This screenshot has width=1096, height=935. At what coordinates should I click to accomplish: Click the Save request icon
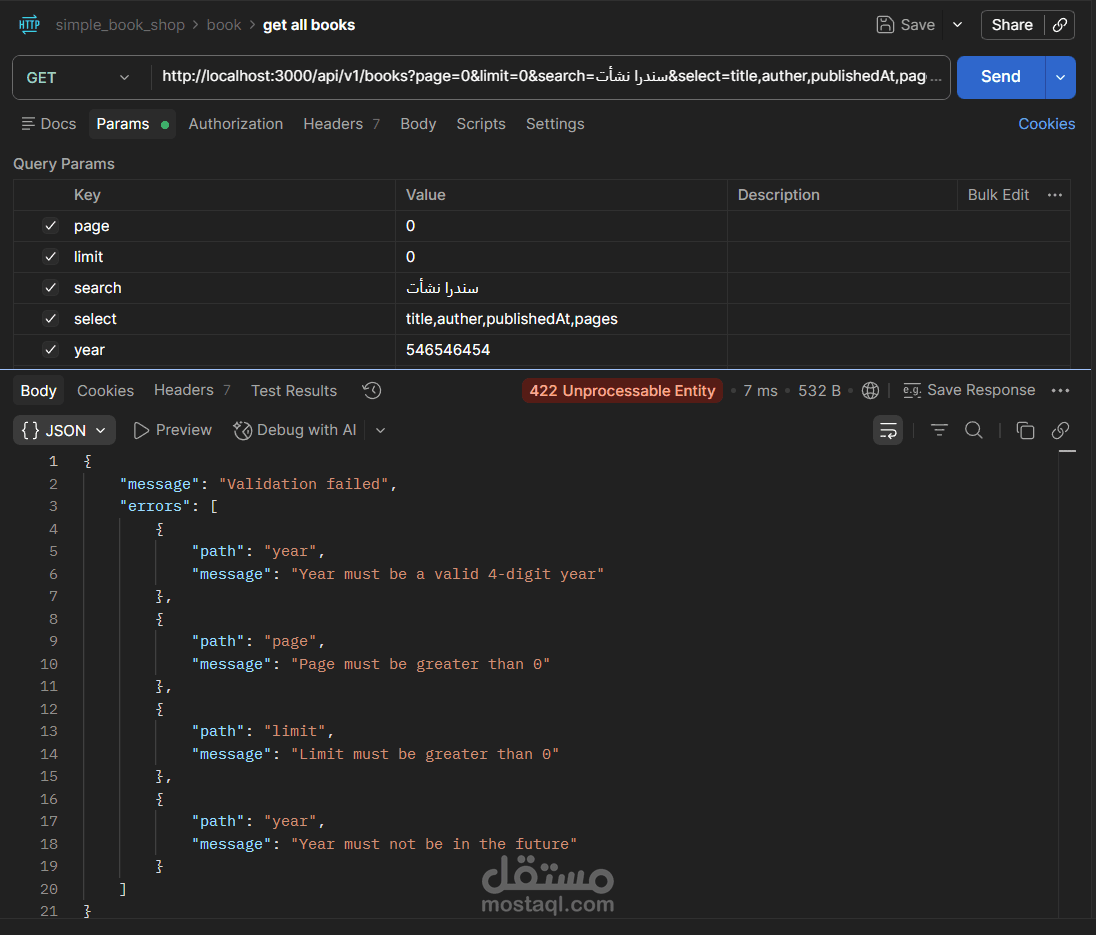pos(885,25)
